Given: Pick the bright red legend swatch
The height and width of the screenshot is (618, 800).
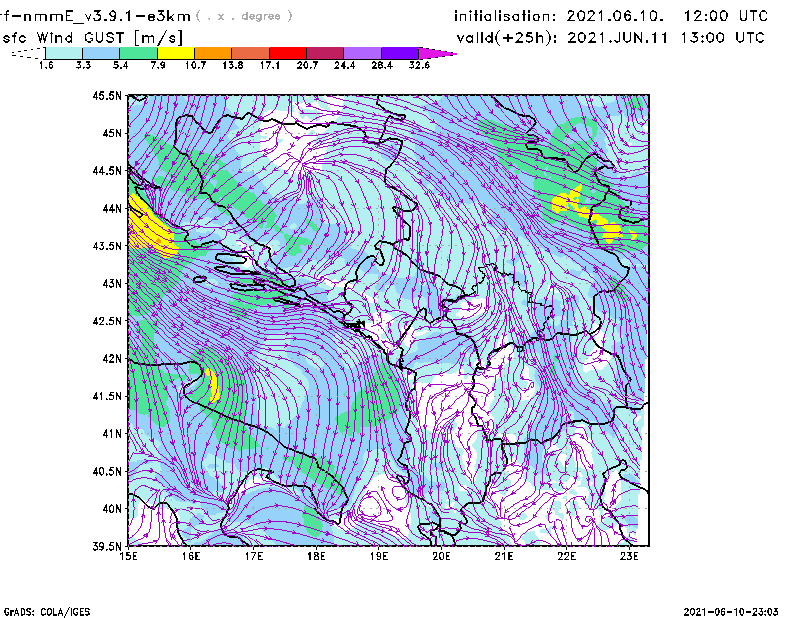Looking at the screenshot, I should tap(288, 53).
